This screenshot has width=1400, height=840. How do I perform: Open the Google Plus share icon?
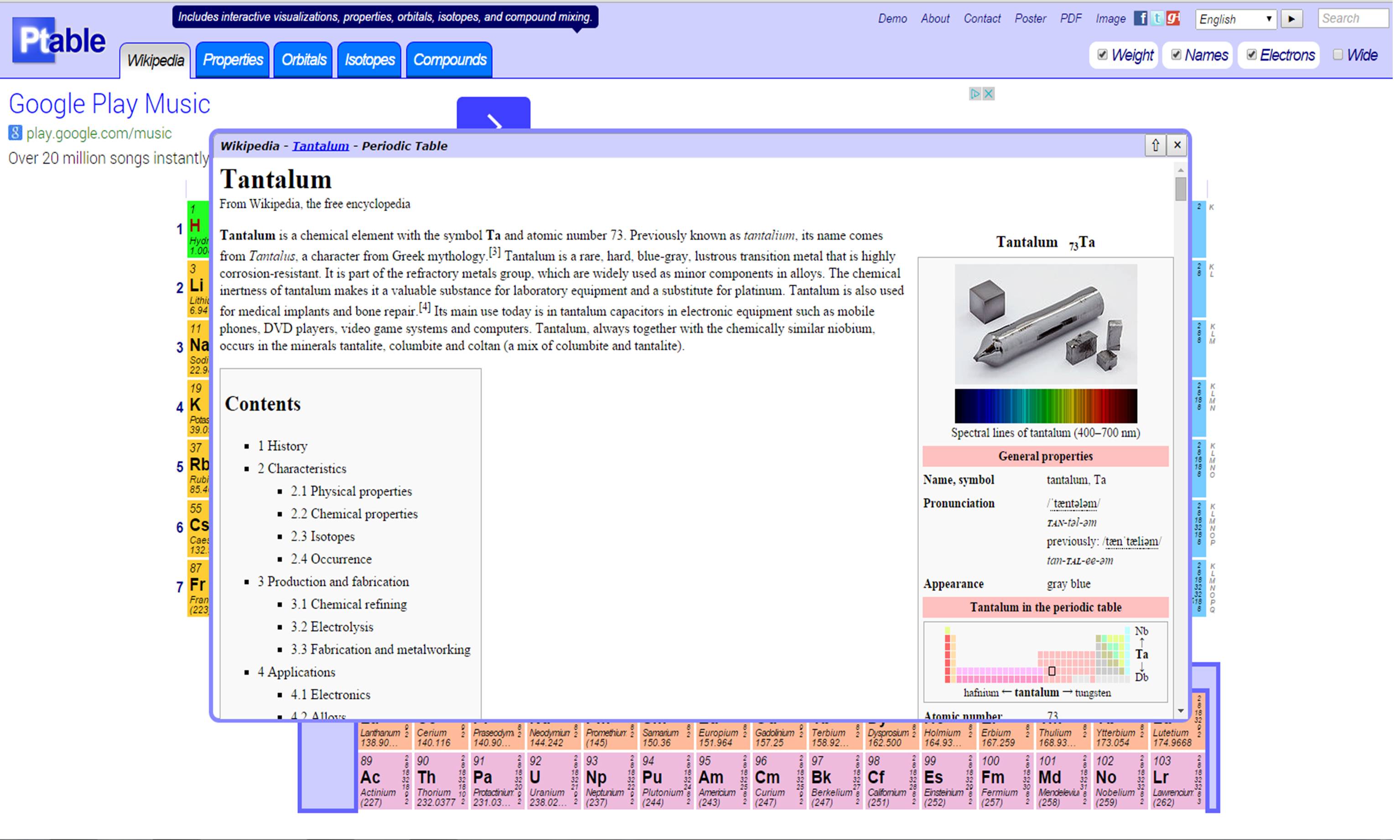[x=1173, y=18]
